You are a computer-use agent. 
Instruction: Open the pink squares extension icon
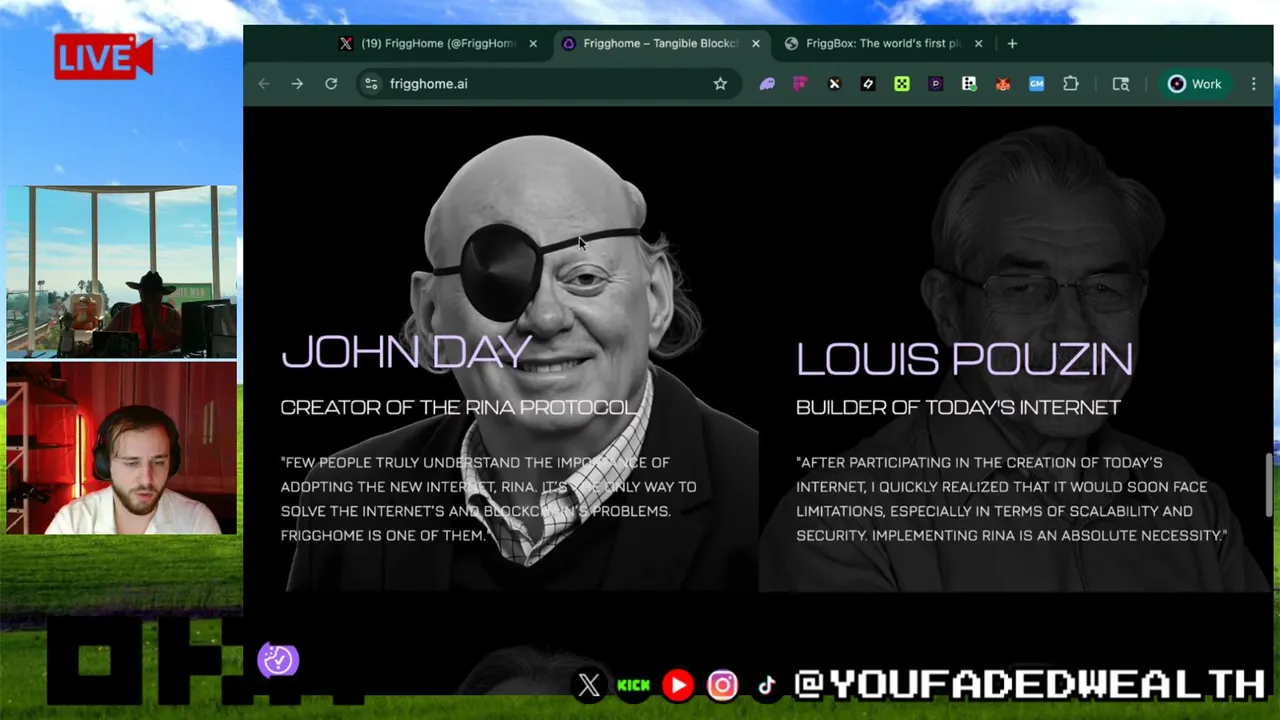[x=800, y=84]
